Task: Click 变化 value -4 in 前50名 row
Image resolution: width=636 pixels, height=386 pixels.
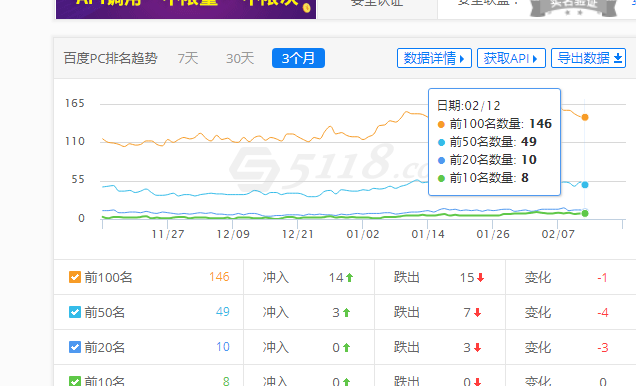Action: 602,313
